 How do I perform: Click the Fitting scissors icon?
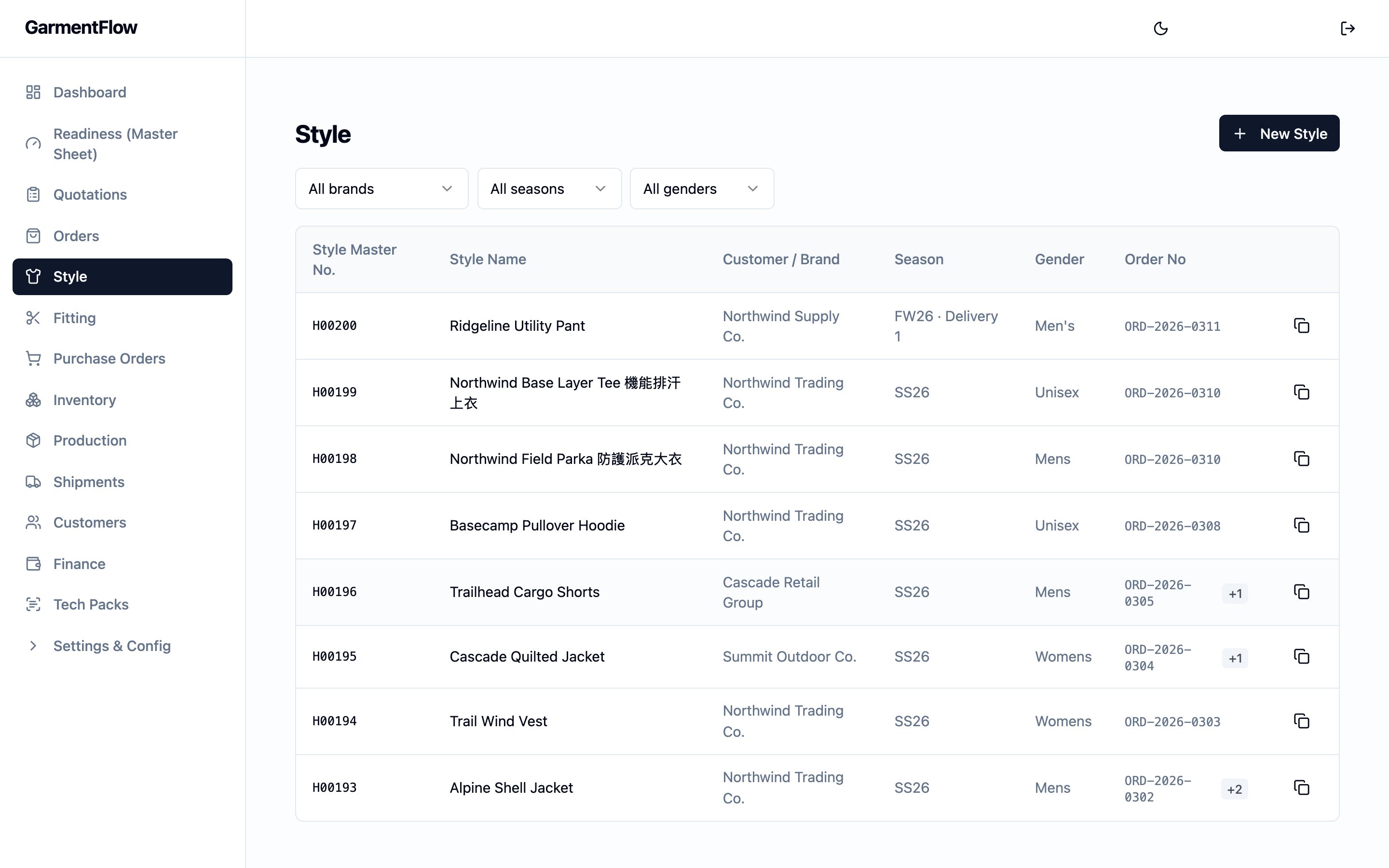tap(33, 318)
